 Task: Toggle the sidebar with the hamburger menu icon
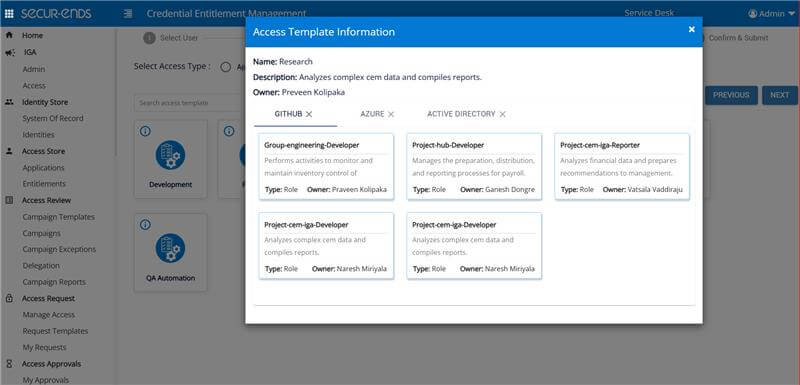point(128,14)
